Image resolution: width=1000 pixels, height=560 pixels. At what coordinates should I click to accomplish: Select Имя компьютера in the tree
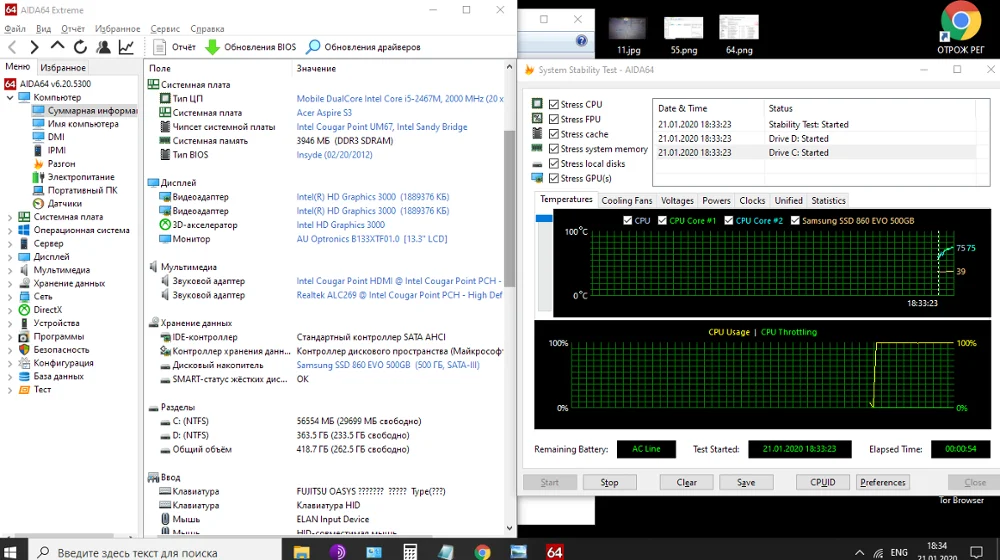83,124
